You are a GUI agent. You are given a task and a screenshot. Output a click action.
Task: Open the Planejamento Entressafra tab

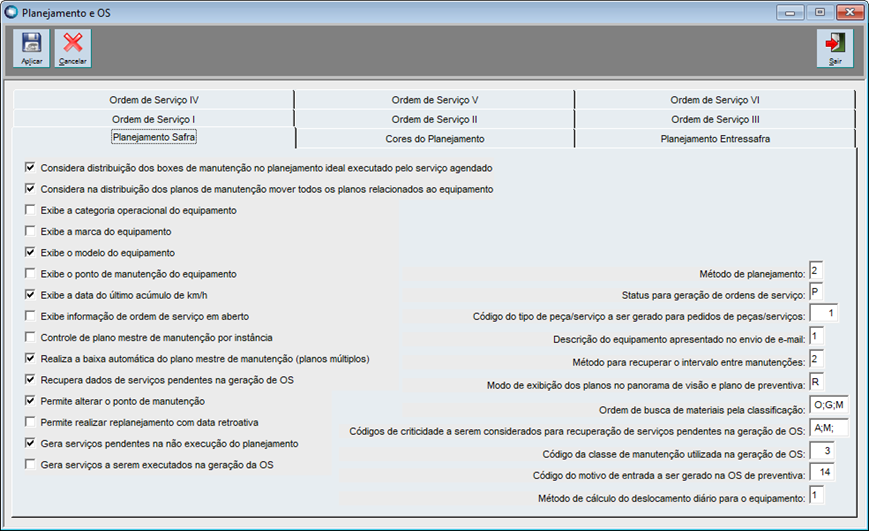coord(715,139)
